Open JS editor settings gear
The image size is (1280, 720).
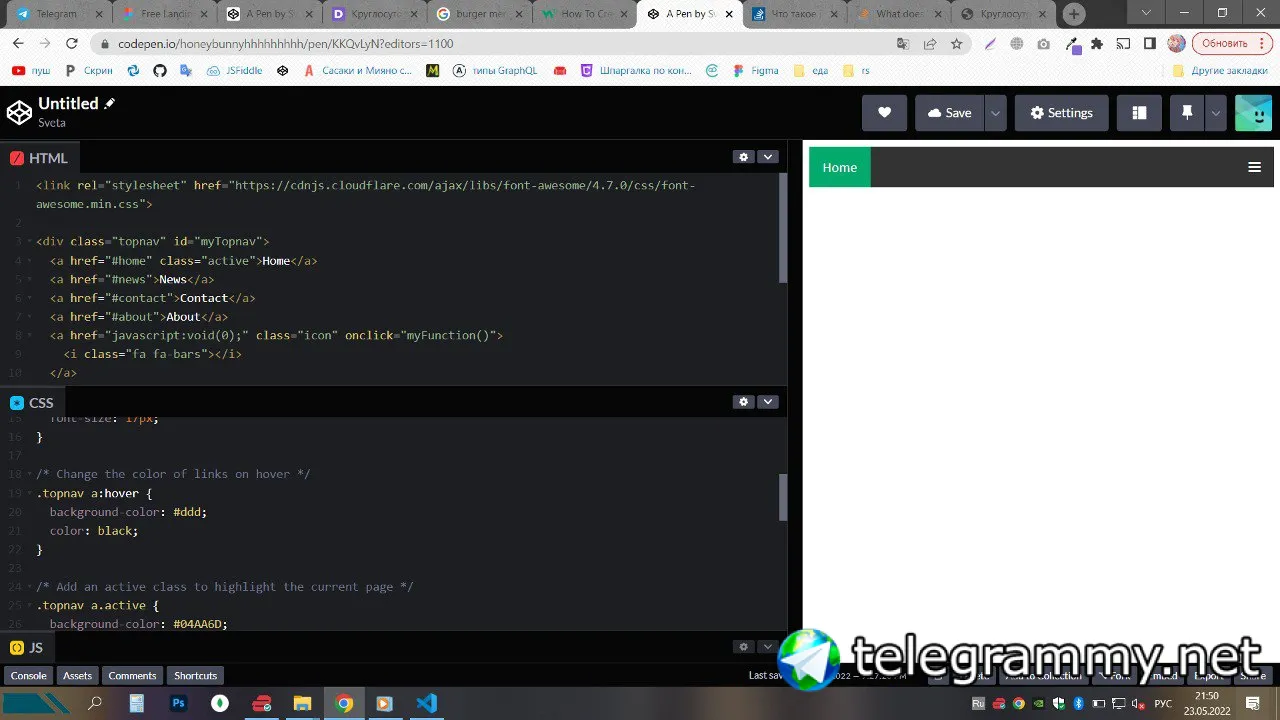pyautogui.click(x=743, y=647)
